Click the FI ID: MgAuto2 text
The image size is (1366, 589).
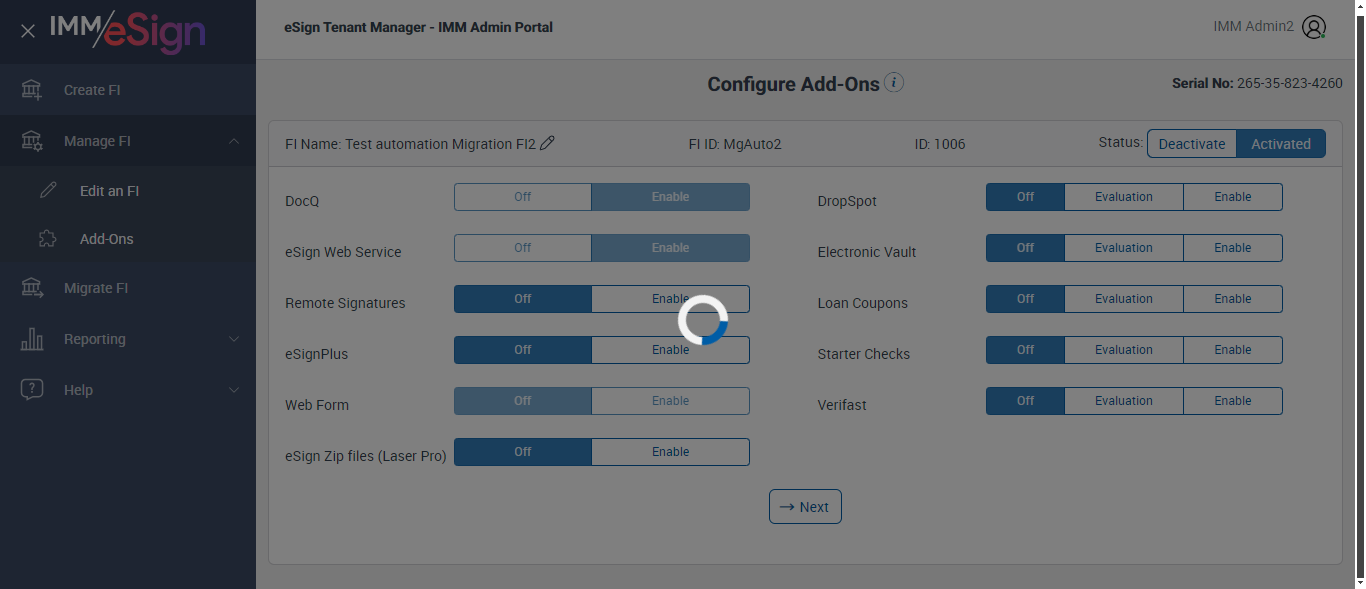(735, 144)
